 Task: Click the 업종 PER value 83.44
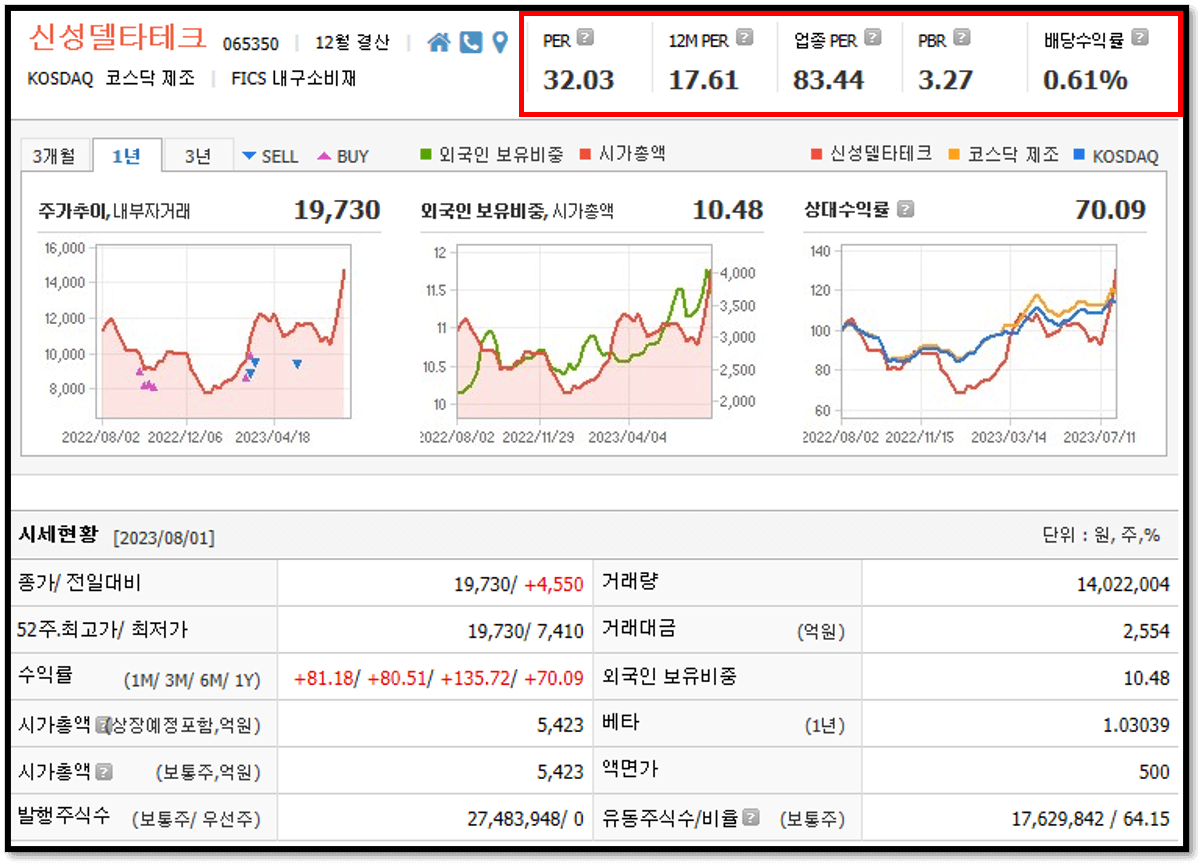[x=828, y=80]
